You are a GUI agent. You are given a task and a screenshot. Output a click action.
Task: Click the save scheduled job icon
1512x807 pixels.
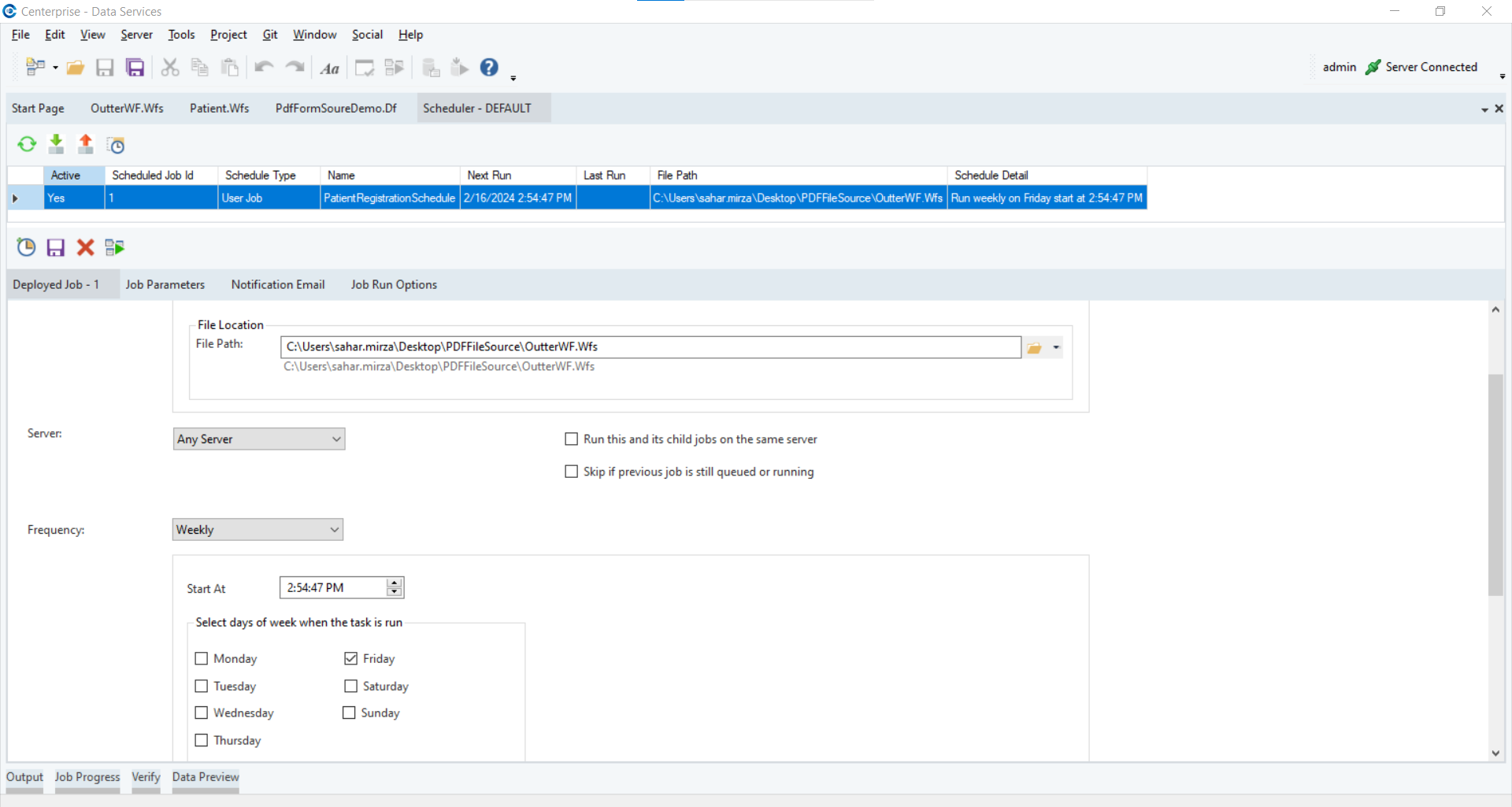(55, 248)
